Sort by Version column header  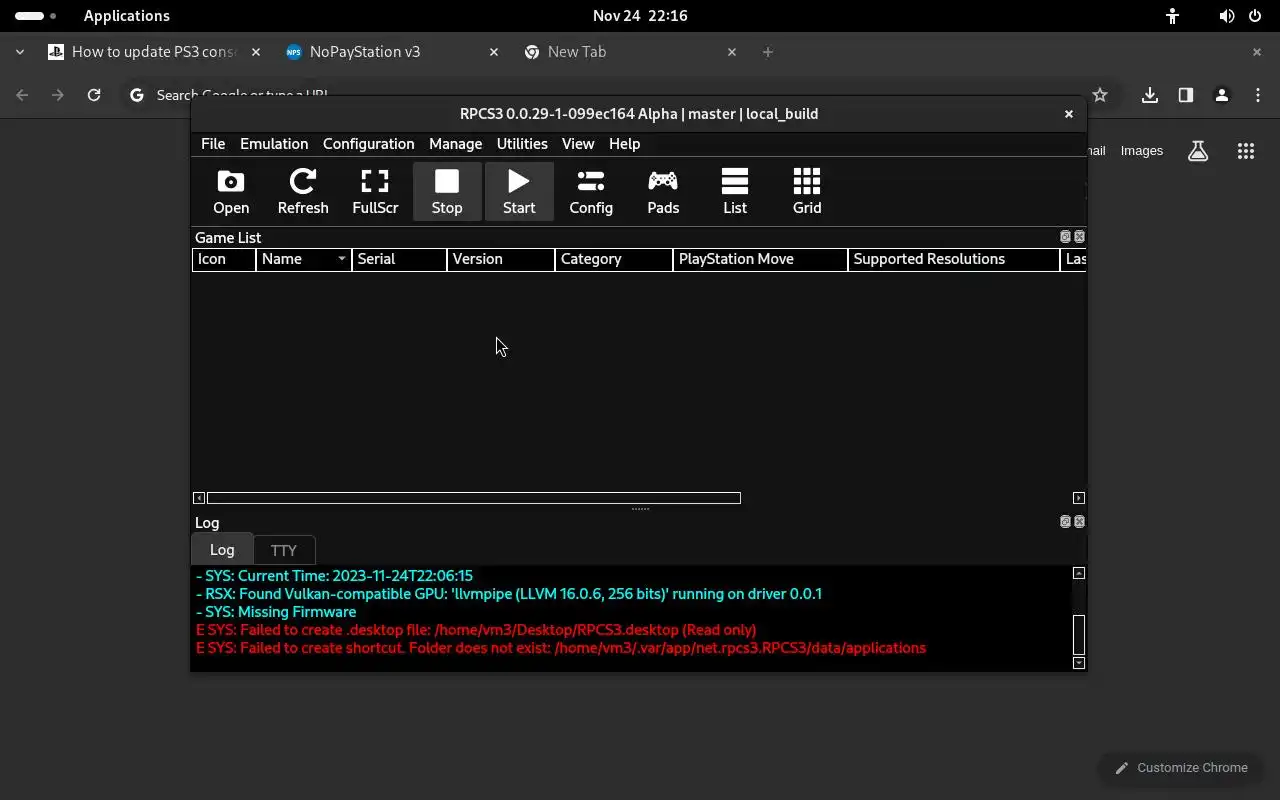tap(501, 259)
